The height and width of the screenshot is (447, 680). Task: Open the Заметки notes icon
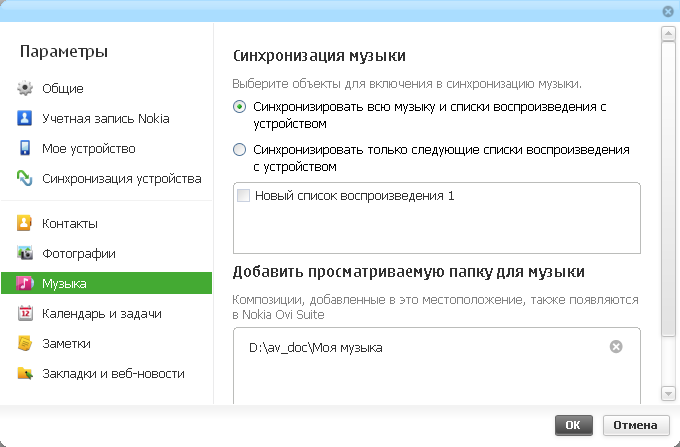[25, 343]
